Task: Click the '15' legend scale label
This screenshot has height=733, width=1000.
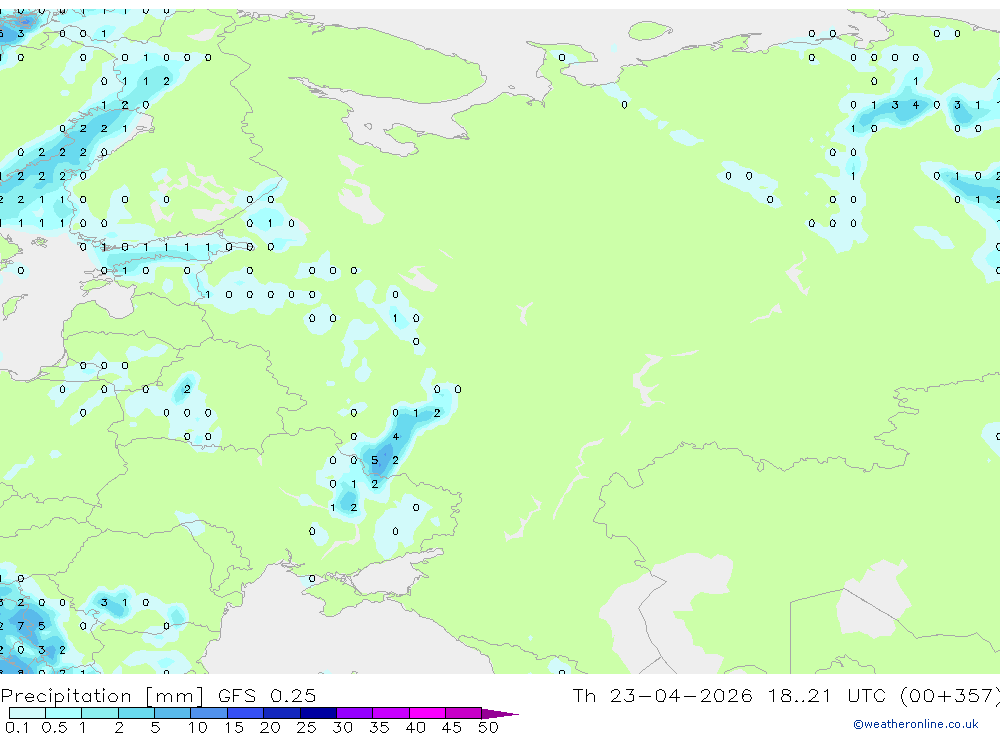Action: (x=234, y=727)
